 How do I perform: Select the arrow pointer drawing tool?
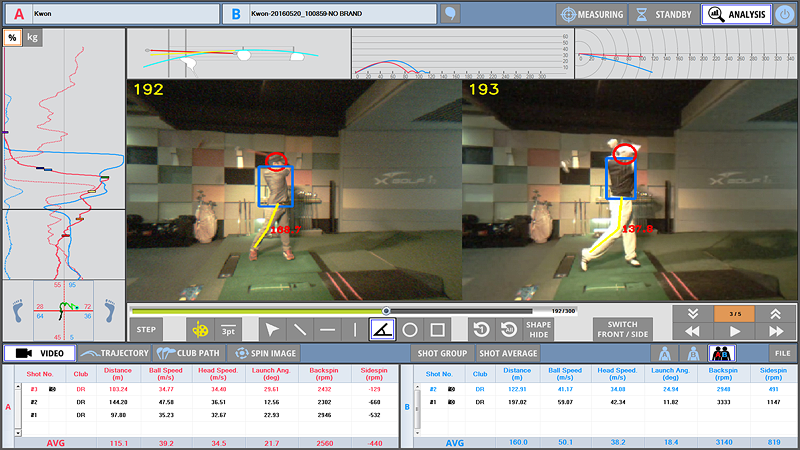[272, 330]
